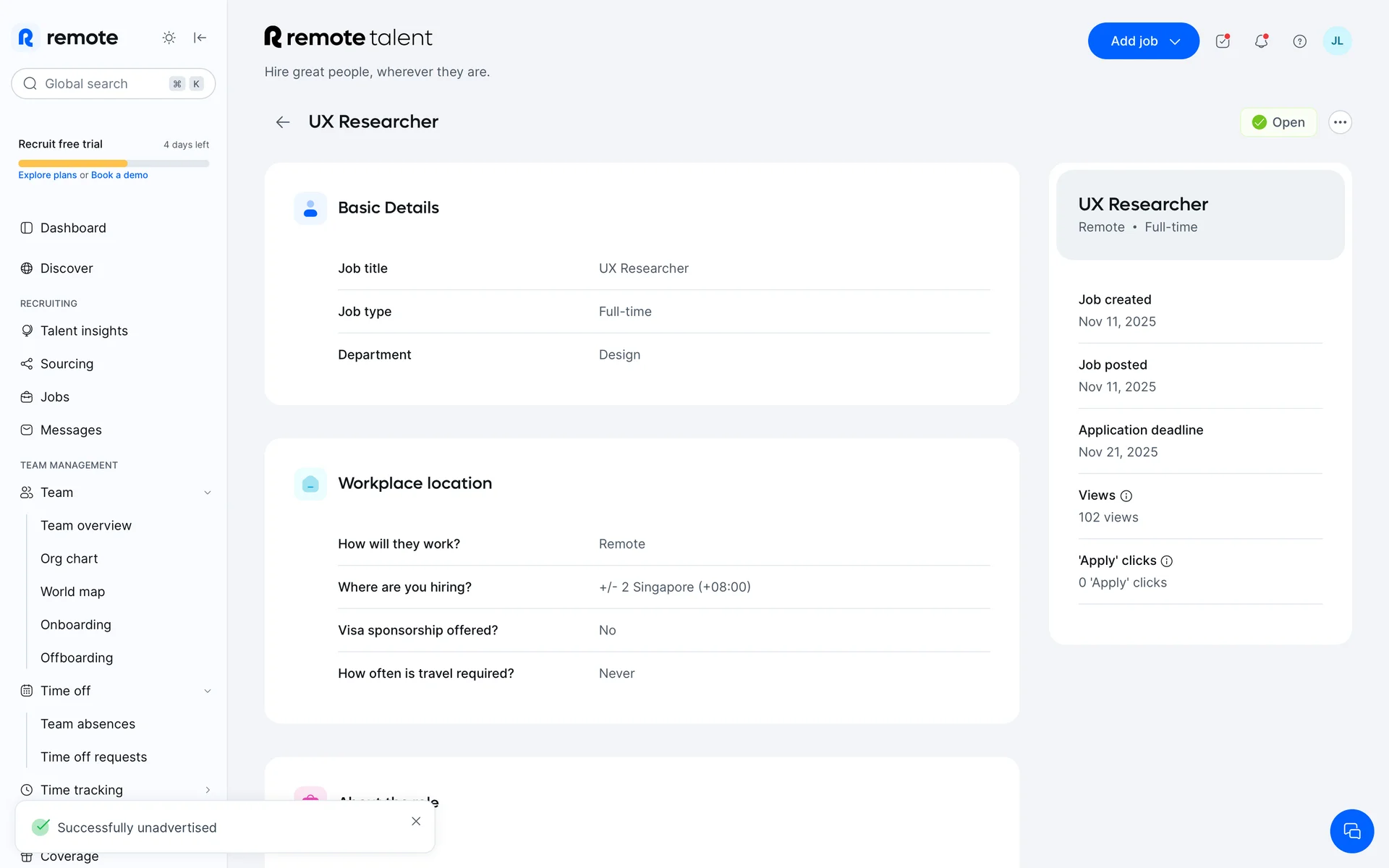
Task: Toggle the light/dark theme sun icon
Action: click(169, 38)
